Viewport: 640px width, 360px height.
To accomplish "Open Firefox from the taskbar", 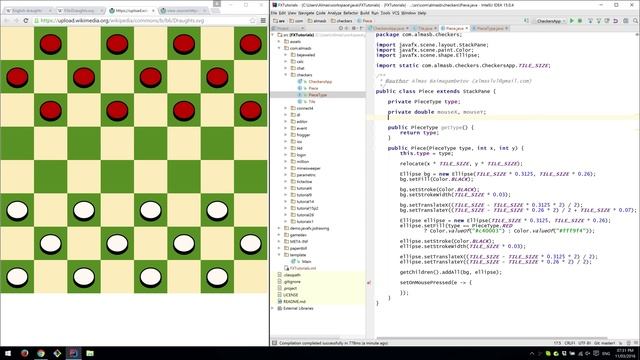I will pos(24,353).
